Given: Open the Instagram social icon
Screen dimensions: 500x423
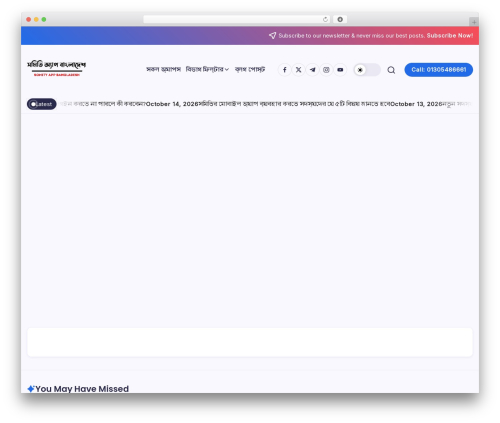Looking at the screenshot, I should 326,70.
